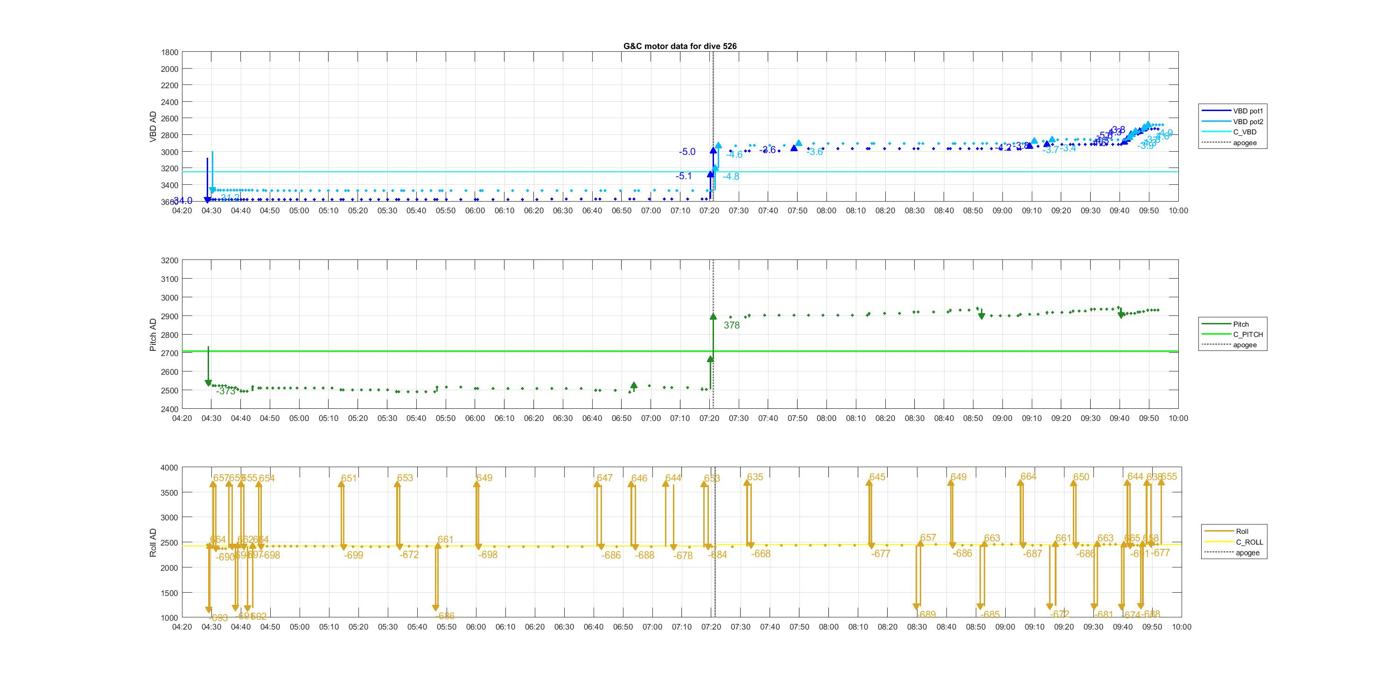Click the '-687' roll annotation
1400x693 pixels.
pyautogui.click(x=1032, y=554)
